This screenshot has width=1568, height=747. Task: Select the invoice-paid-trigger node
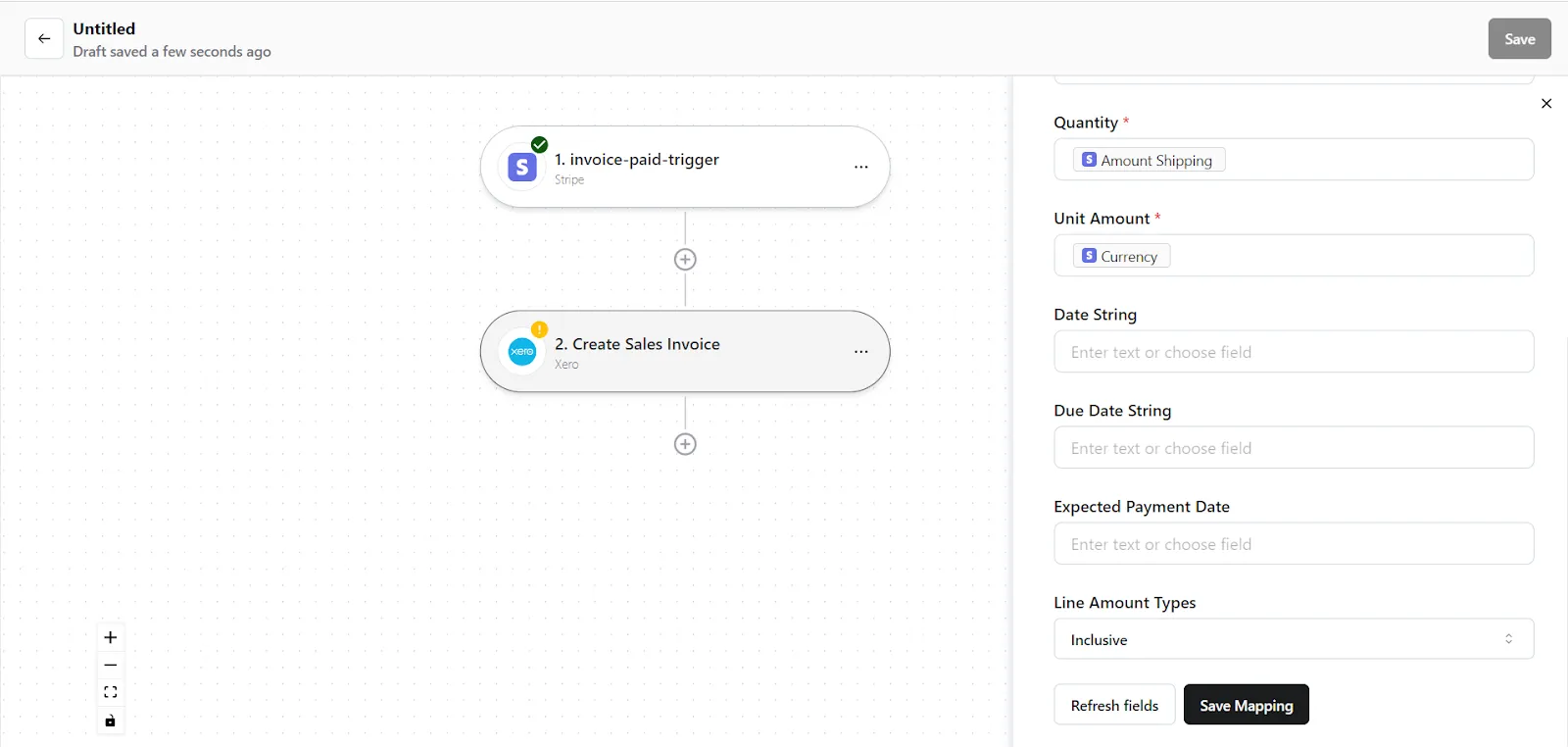685,167
